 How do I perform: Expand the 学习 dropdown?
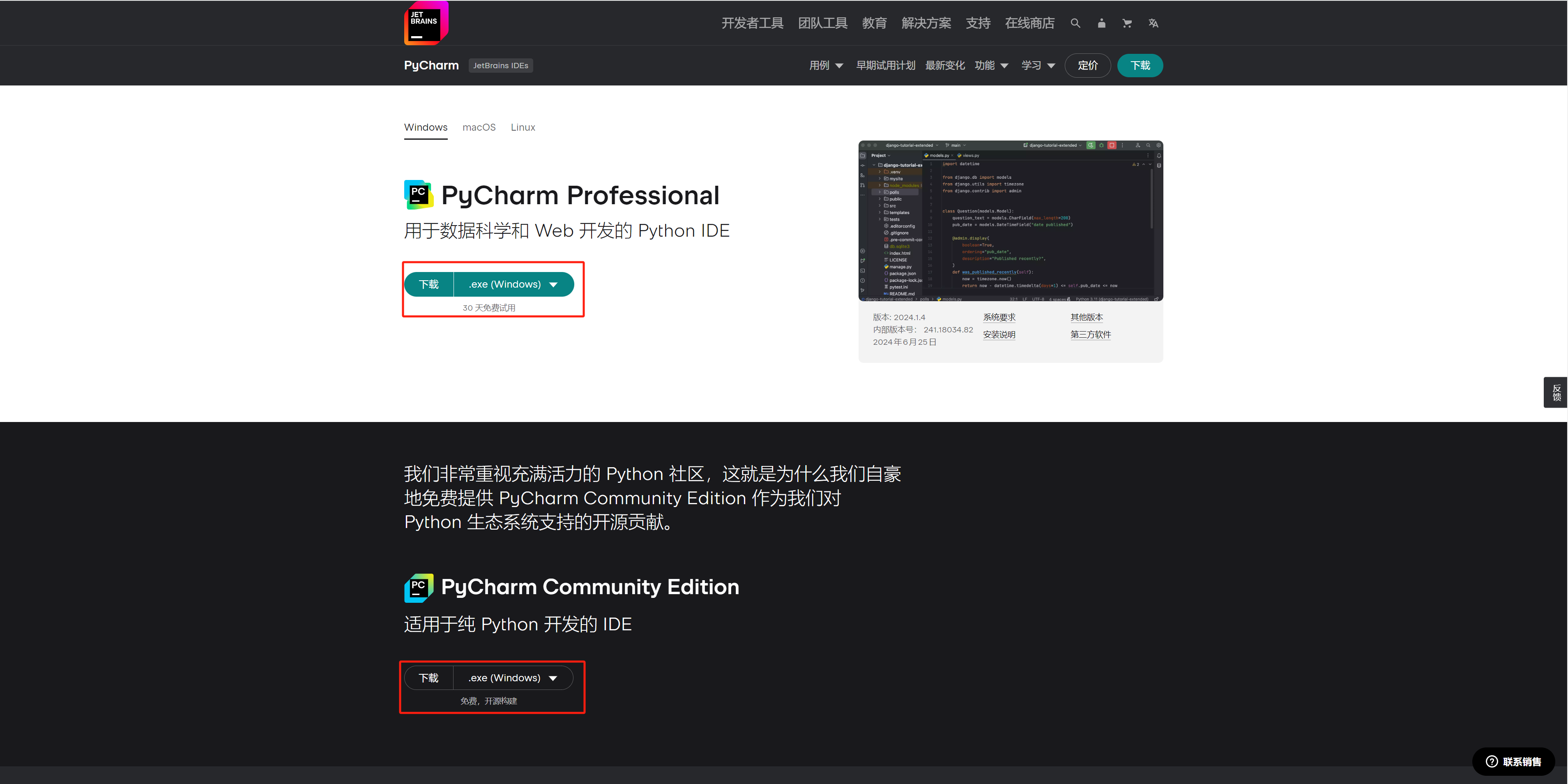click(x=1038, y=65)
